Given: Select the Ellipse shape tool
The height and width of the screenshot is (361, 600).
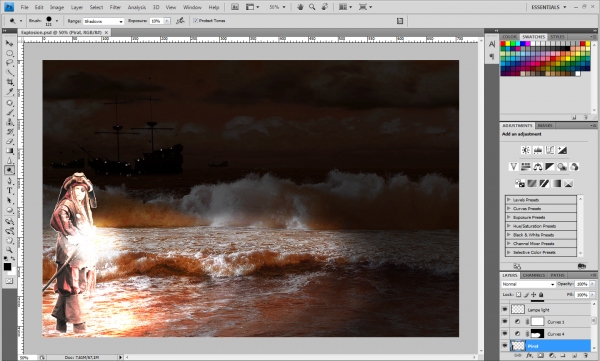Looking at the screenshot, I should click(x=10, y=210).
